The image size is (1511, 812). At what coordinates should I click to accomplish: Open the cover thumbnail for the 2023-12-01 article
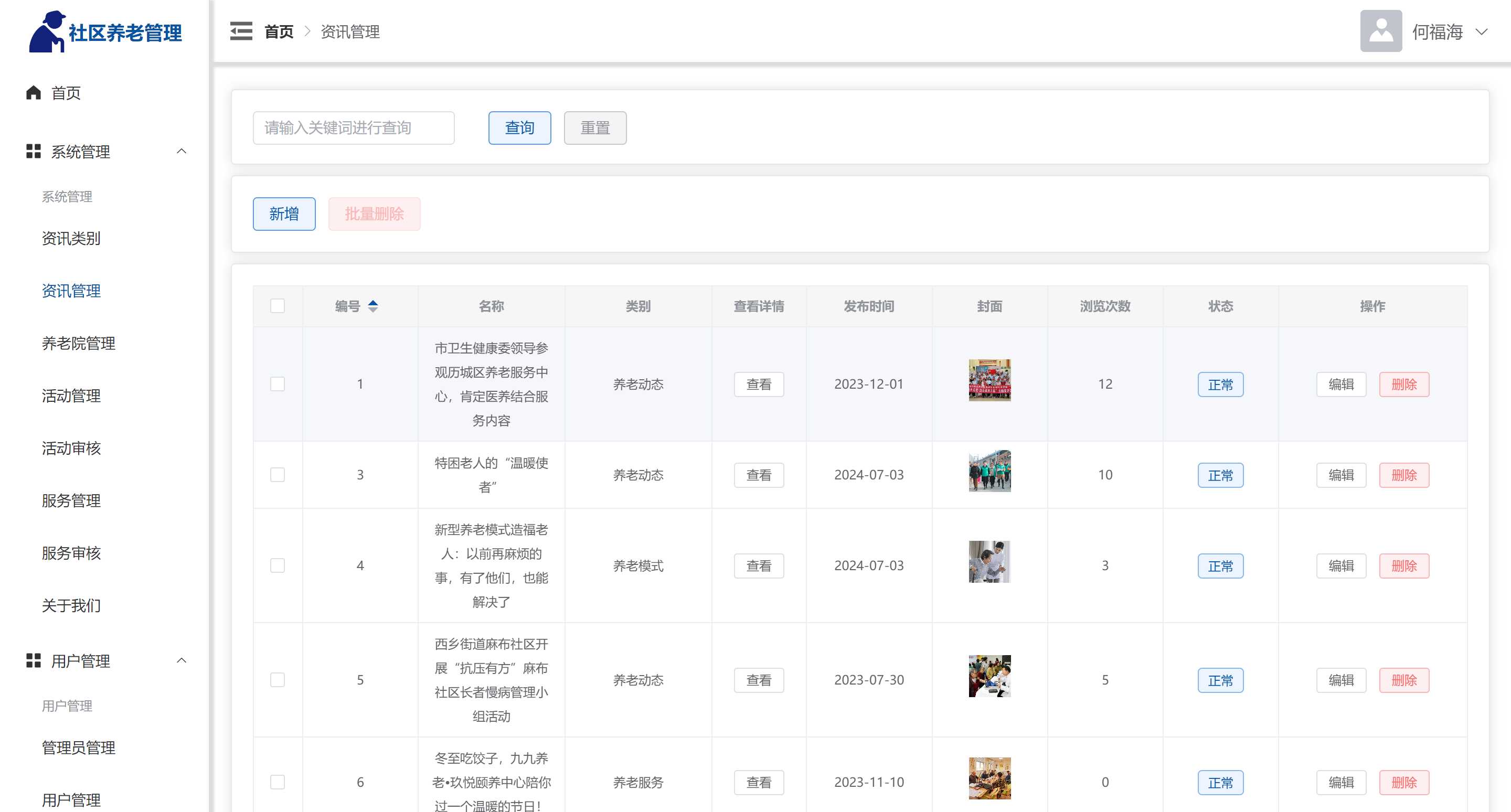pos(989,380)
